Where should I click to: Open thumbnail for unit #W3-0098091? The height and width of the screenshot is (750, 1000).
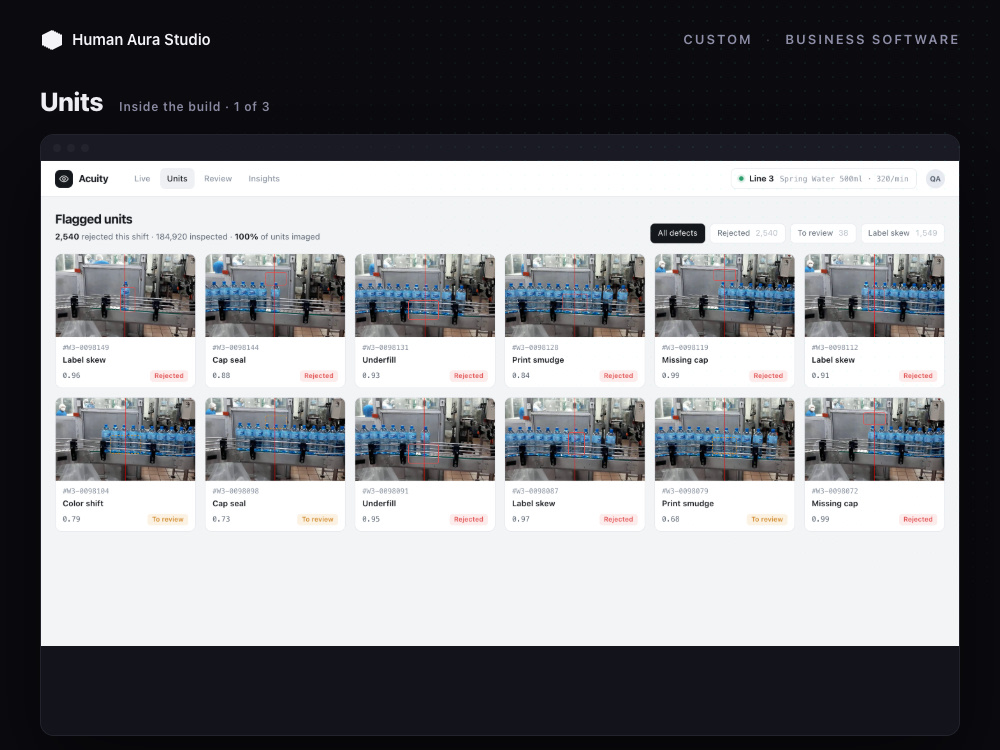click(425, 439)
